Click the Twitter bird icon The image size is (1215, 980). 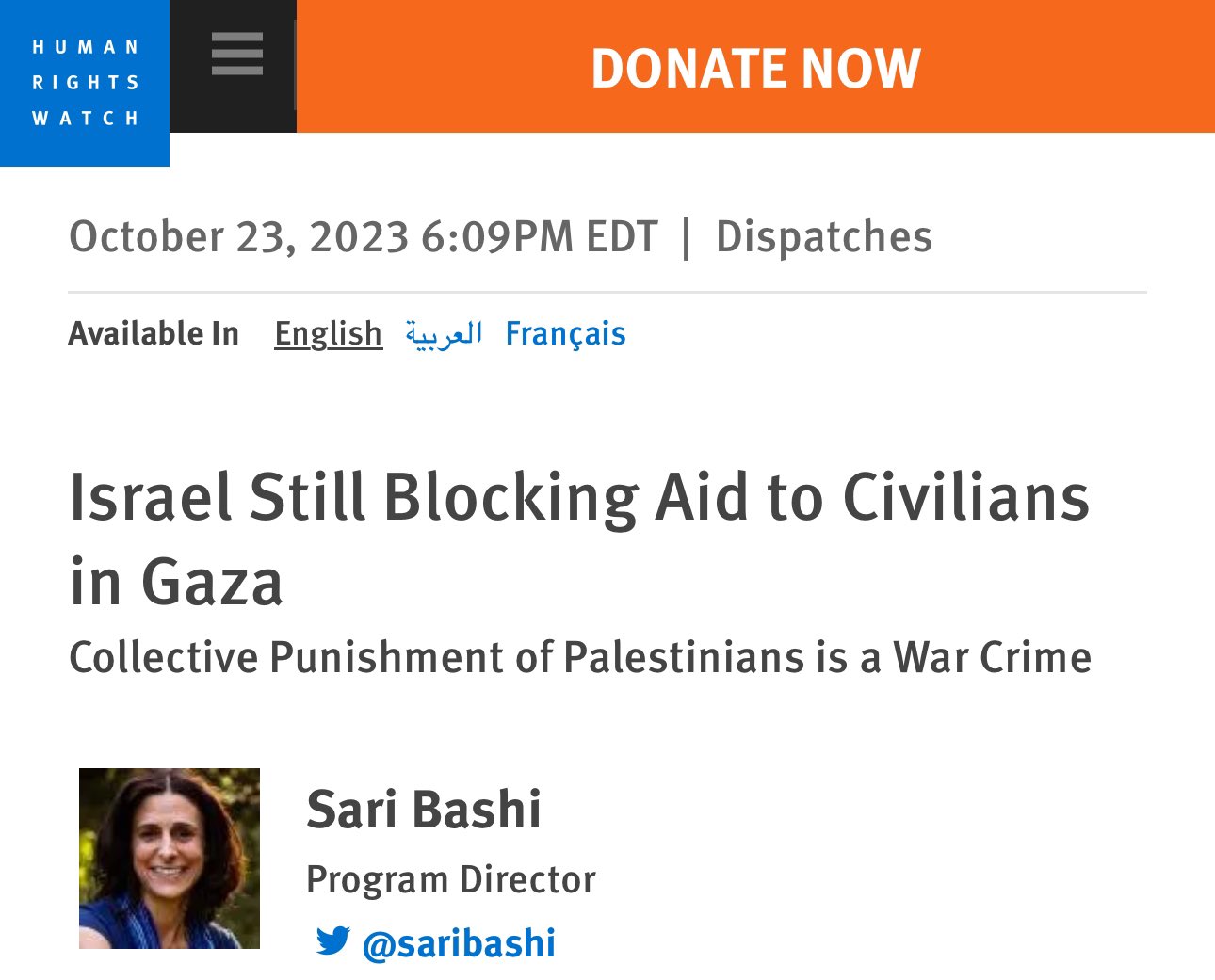[x=332, y=940]
